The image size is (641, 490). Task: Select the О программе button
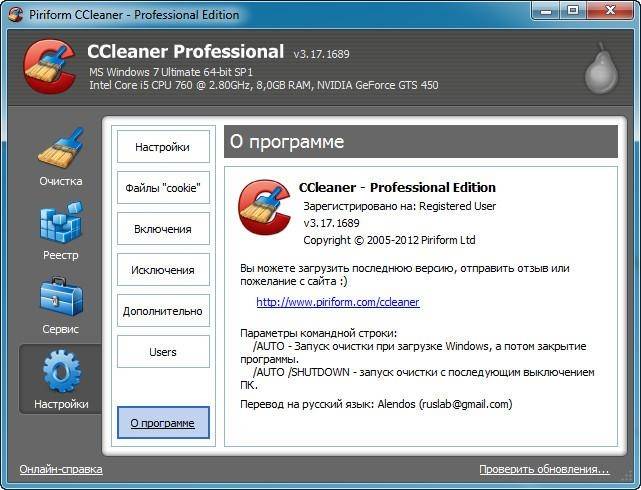[x=163, y=423]
